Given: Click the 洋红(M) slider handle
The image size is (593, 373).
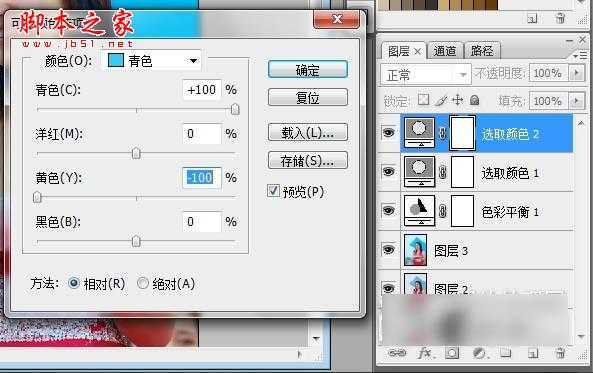Looking at the screenshot, I should pos(136,153).
